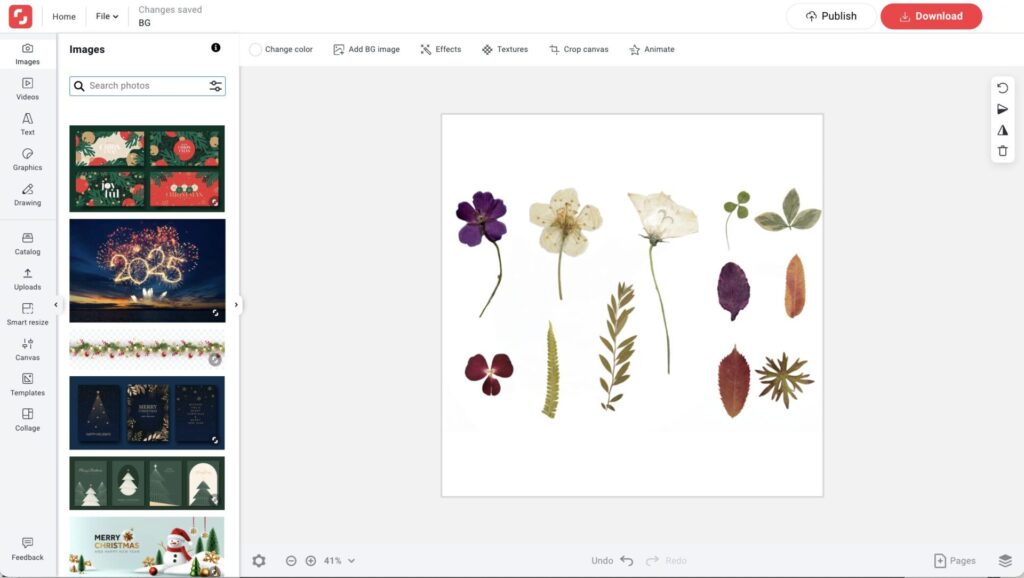Open the Text tool in sidebar

pyautogui.click(x=28, y=124)
